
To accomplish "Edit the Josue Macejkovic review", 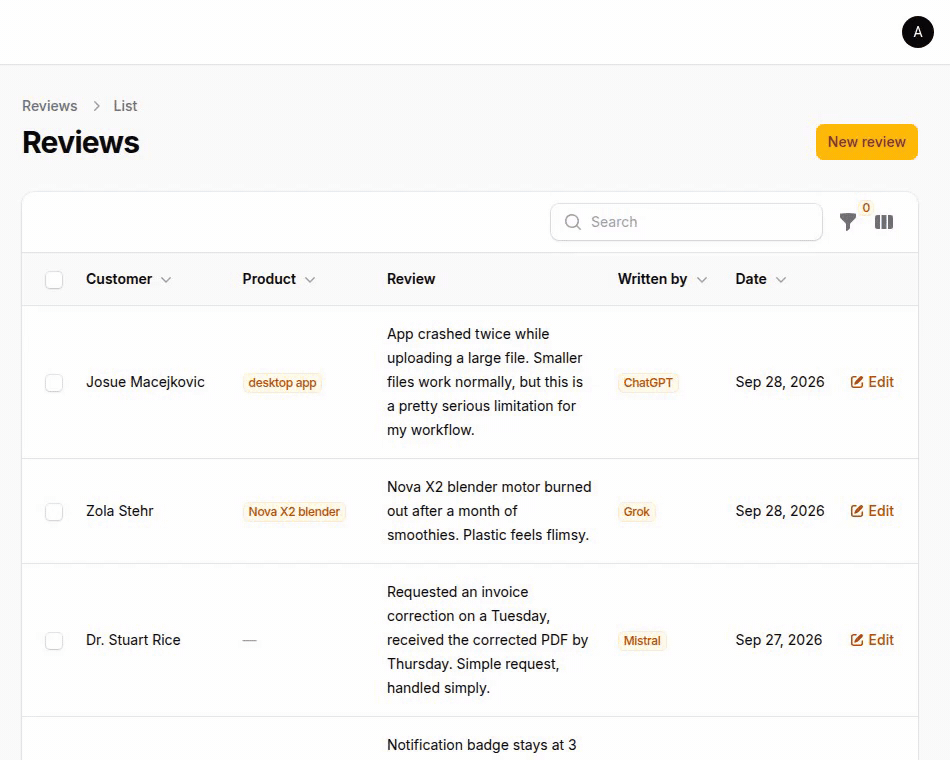I will coord(872,382).
